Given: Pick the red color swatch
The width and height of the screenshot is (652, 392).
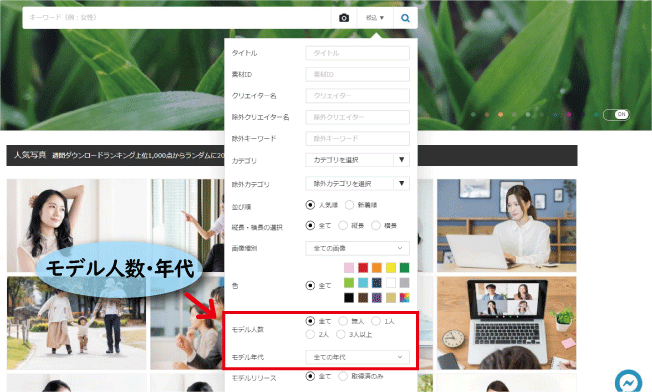Looking at the screenshot, I should pos(363,268).
